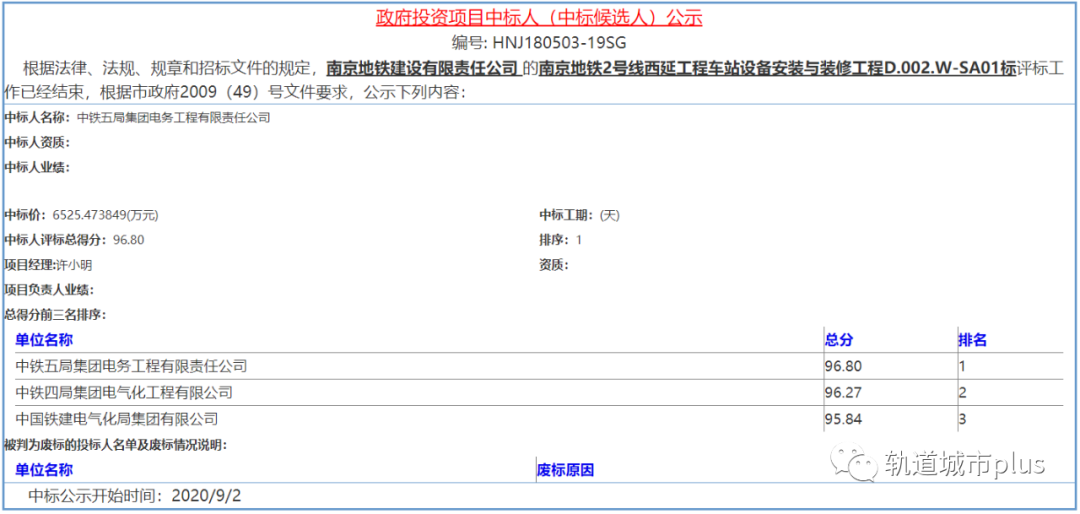Click the 中标人评标总得分 96.80 value

(128, 240)
